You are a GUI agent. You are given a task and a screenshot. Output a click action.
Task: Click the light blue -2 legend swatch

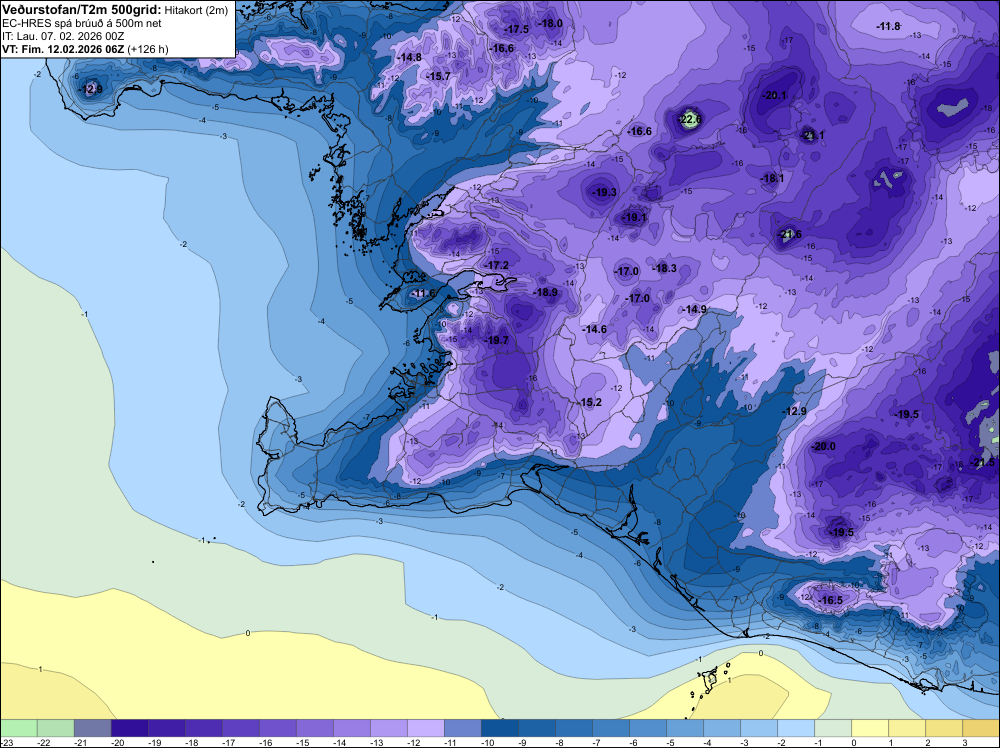(796, 728)
